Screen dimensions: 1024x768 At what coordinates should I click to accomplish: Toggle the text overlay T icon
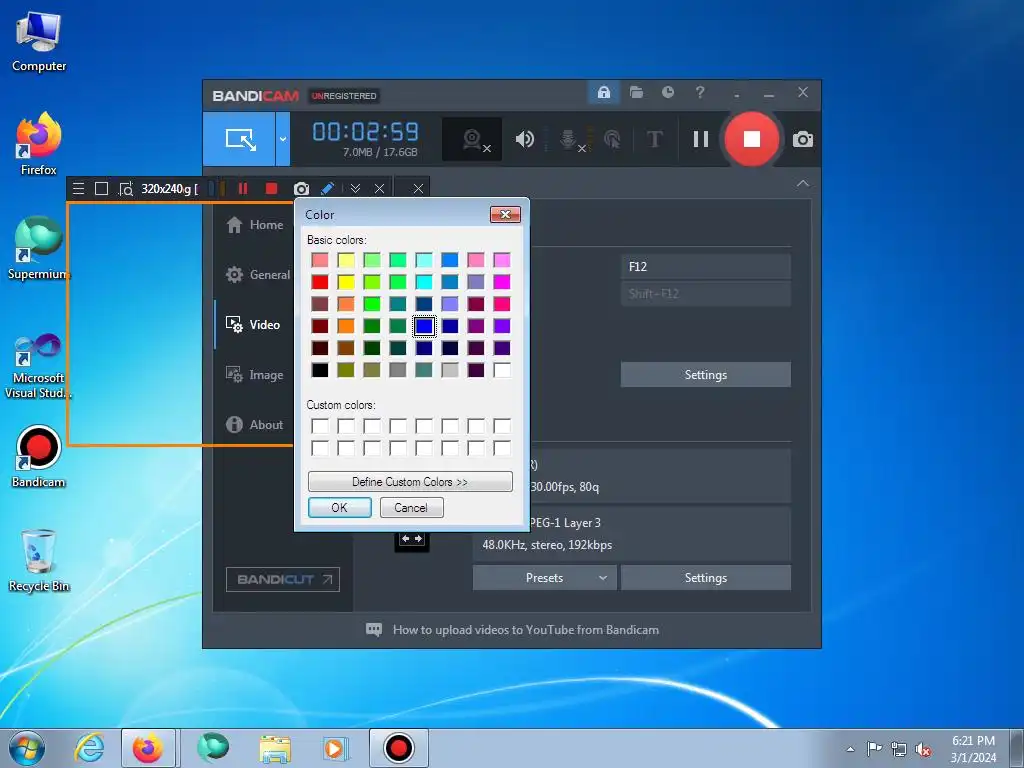point(654,139)
